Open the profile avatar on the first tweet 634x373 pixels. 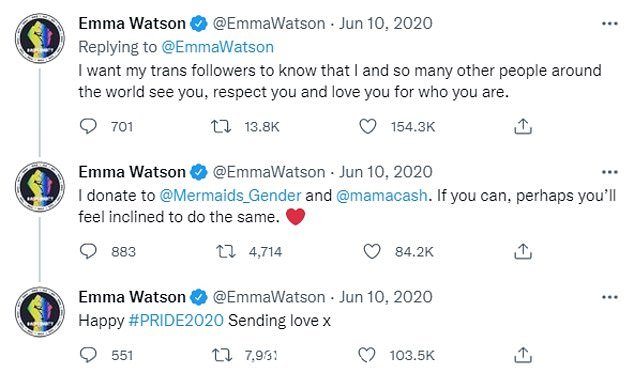point(40,38)
